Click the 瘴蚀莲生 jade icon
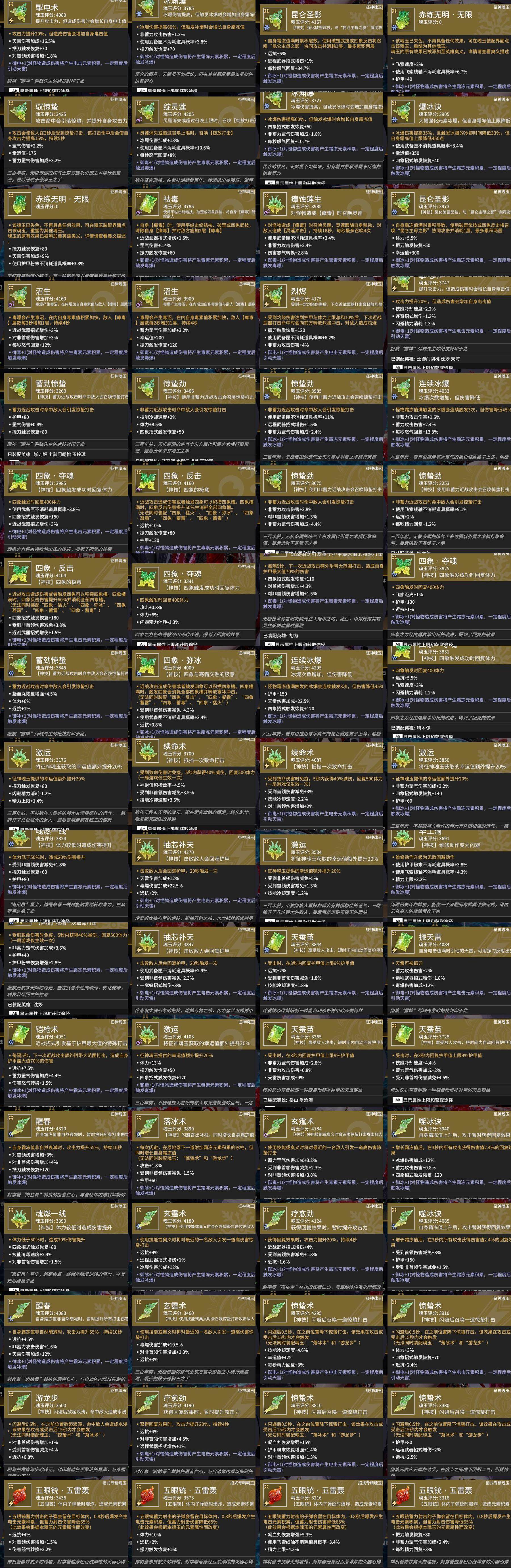 (274, 203)
